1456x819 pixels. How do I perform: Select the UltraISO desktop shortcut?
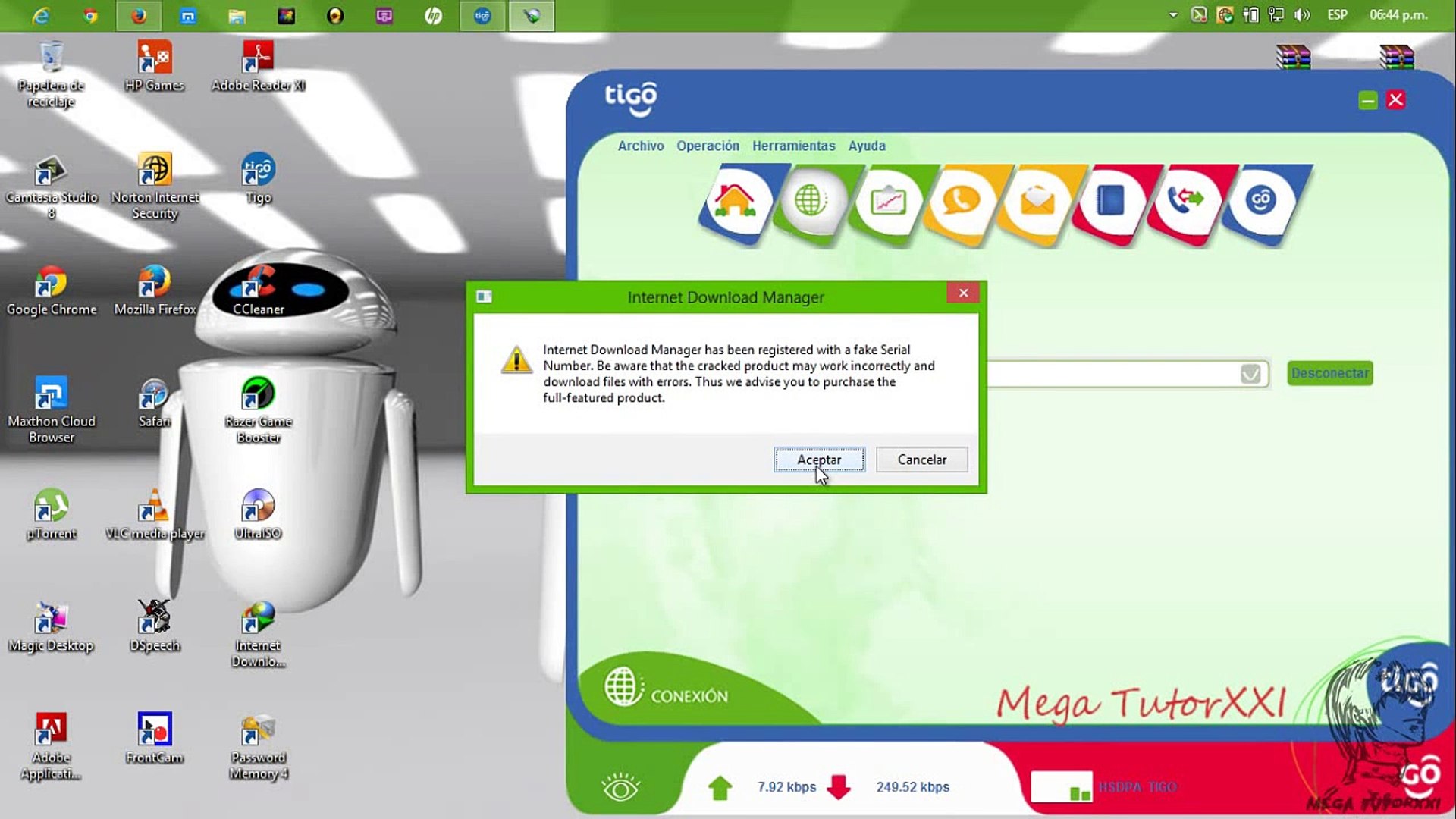point(258,514)
